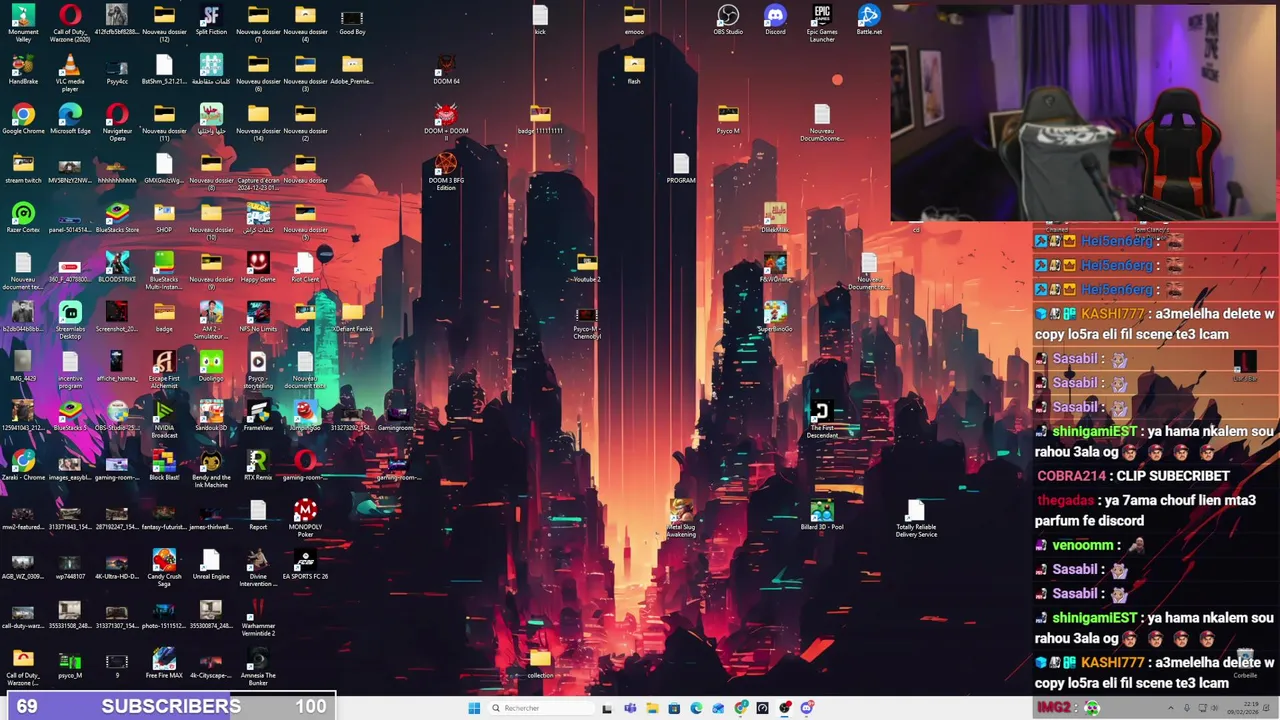Viewport: 1280px width, 720px height.
Task: Select the Unreal Engine file icon
Action: pyautogui.click(x=211, y=564)
